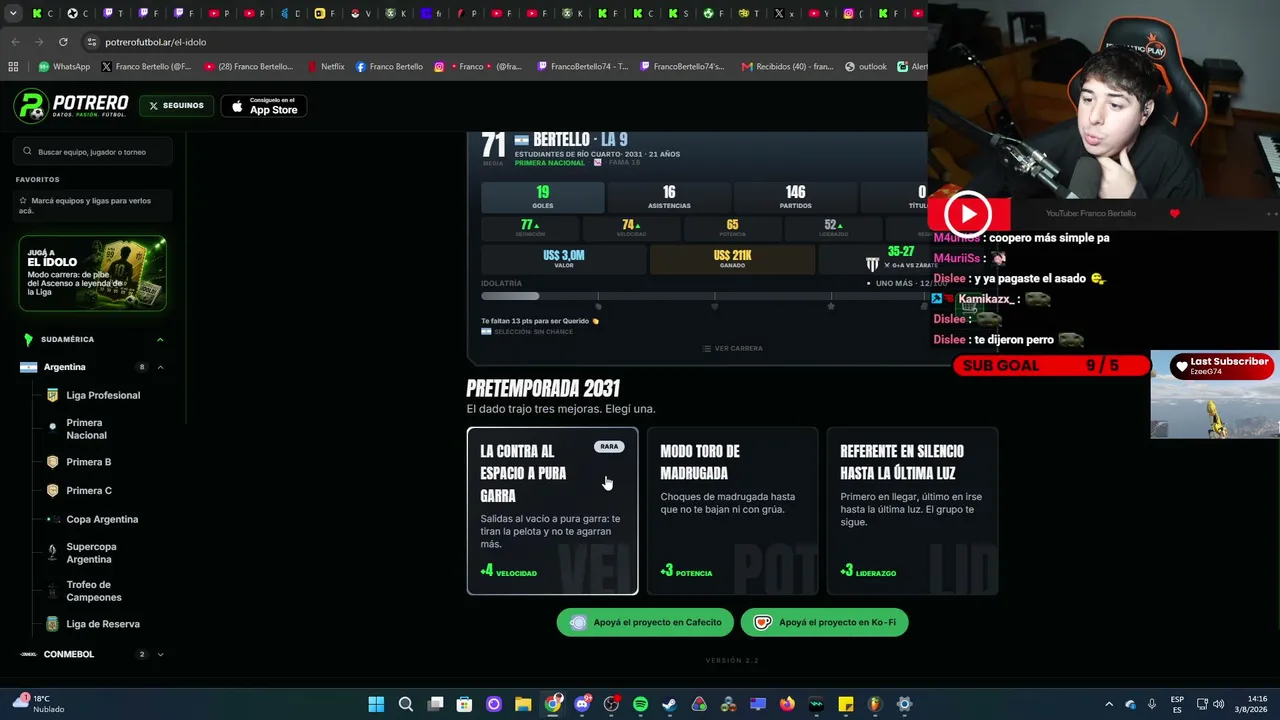This screenshot has height=720, width=1280.
Task: Open Settings gear from the taskbar
Action: pos(904,704)
